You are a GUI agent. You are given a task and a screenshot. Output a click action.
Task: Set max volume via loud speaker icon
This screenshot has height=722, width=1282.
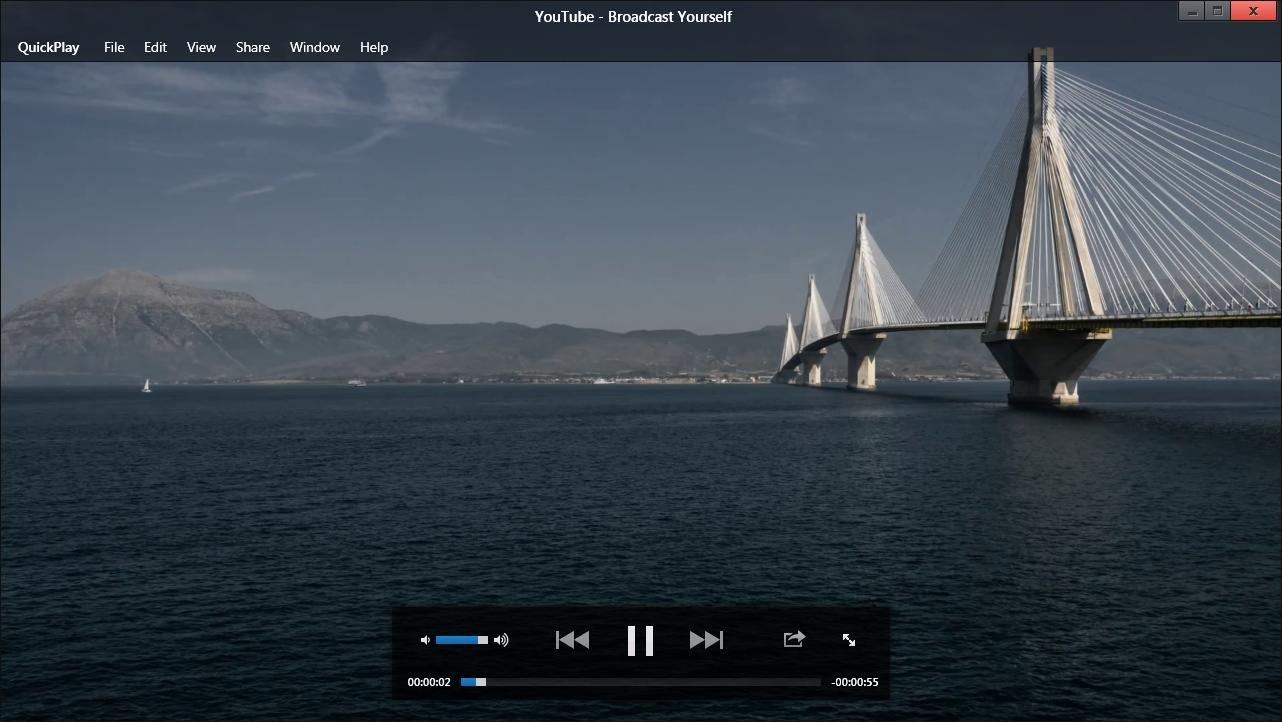501,640
